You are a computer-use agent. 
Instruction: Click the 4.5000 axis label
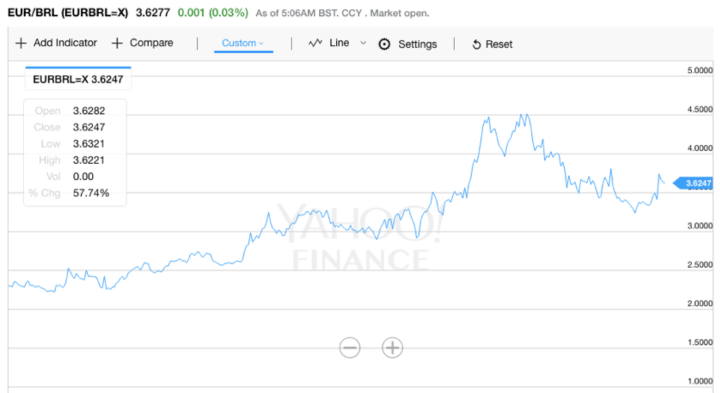coord(700,109)
